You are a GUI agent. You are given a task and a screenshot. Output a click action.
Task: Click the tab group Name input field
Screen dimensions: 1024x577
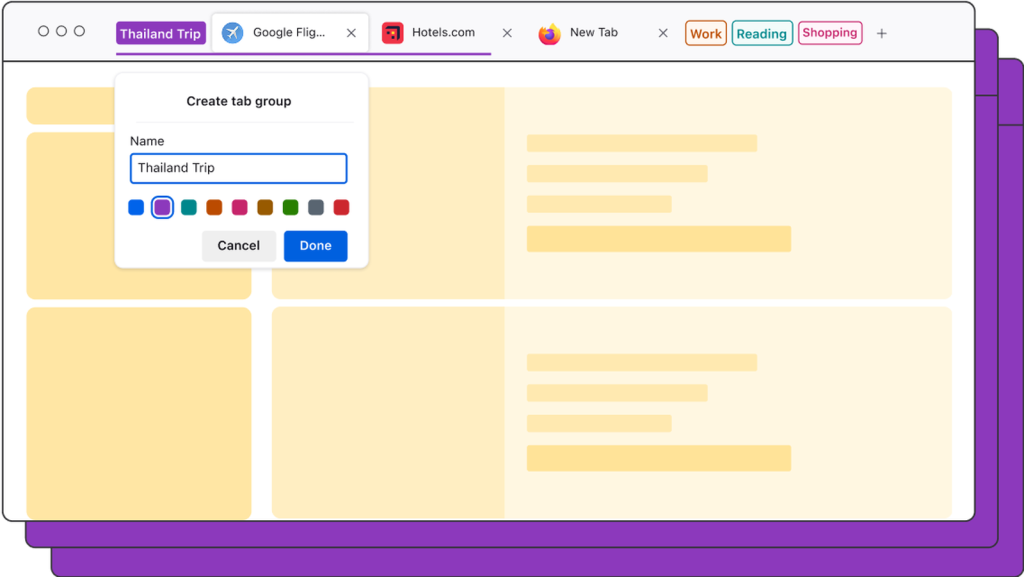(x=238, y=168)
